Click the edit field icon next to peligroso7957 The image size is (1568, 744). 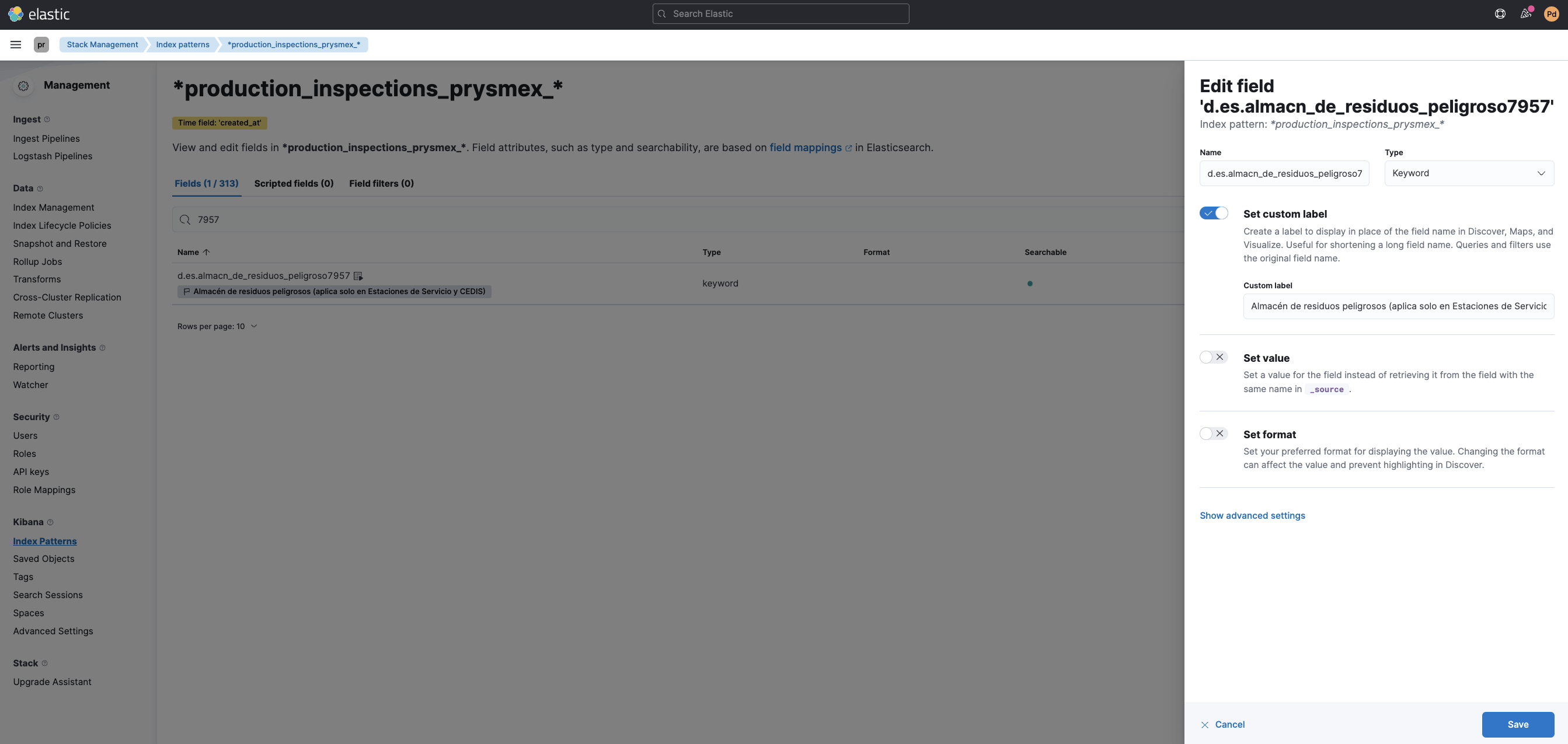[358, 275]
